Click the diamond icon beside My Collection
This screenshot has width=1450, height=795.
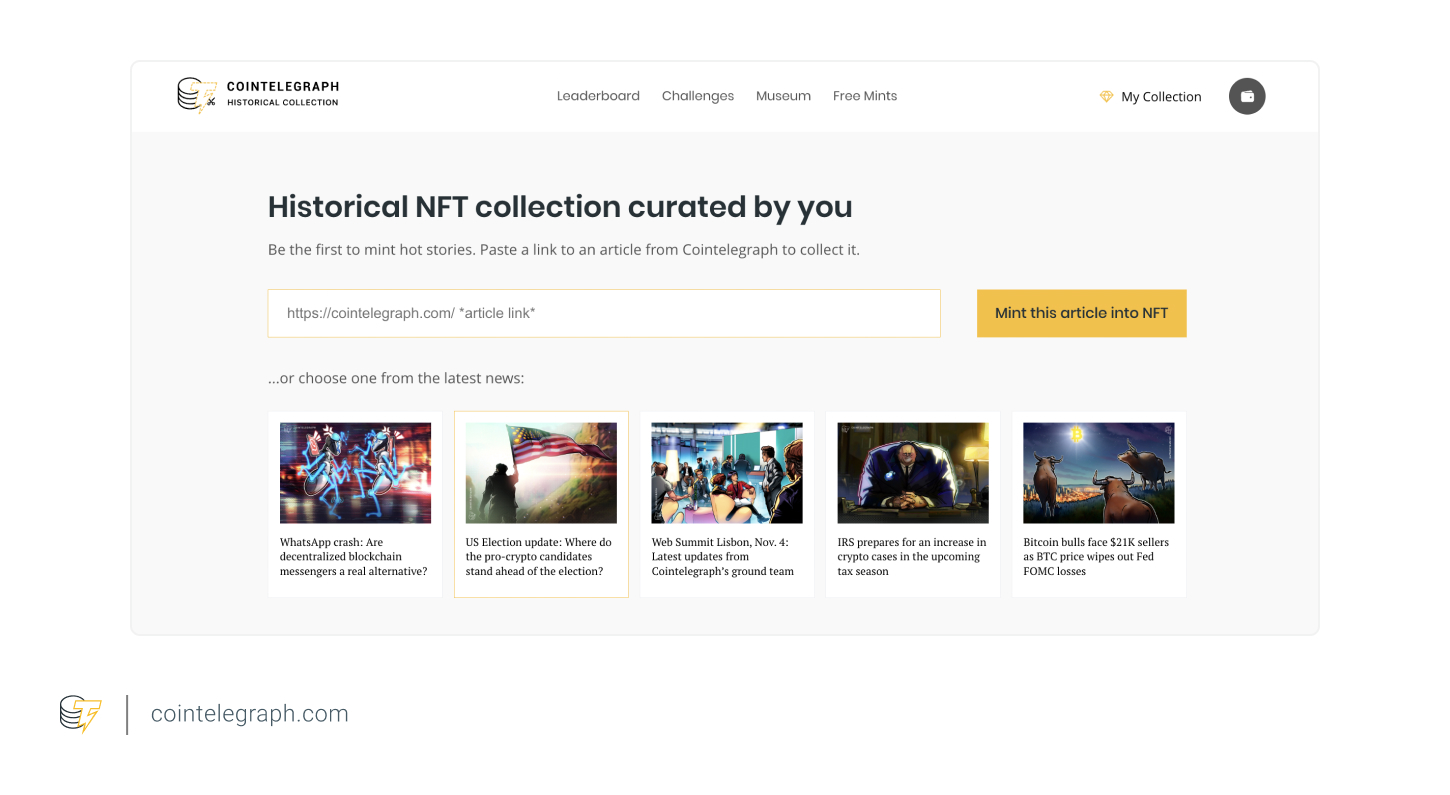(x=1106, y=97)
